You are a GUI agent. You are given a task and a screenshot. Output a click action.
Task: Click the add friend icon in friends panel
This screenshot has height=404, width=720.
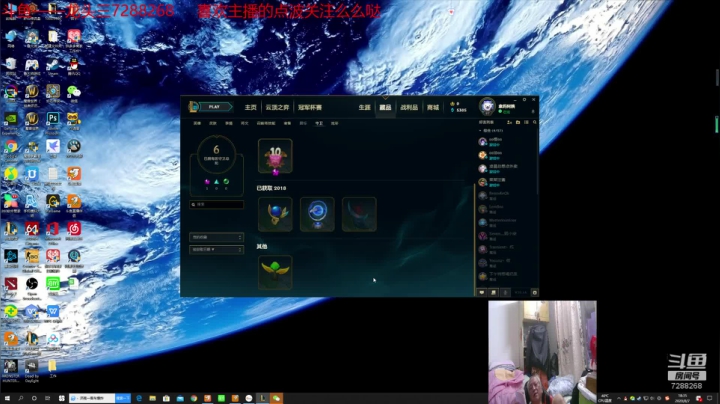click(x=509, y=123)
